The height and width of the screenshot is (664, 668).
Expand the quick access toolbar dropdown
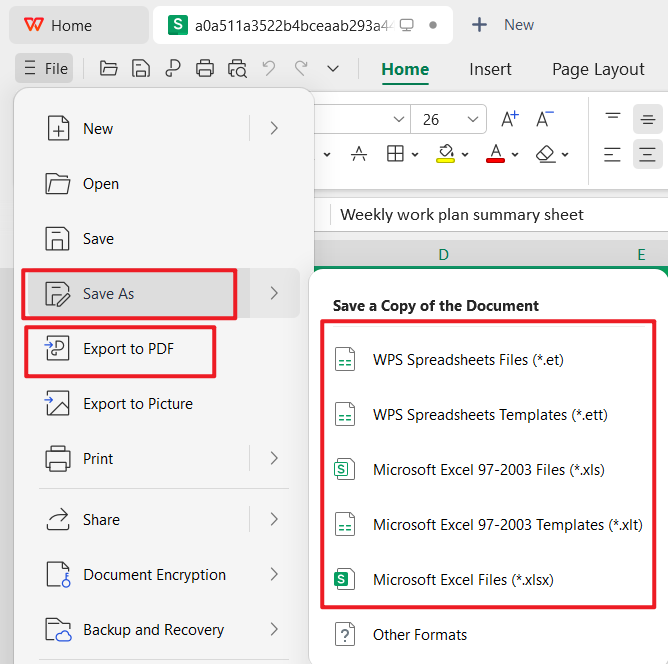333,68
